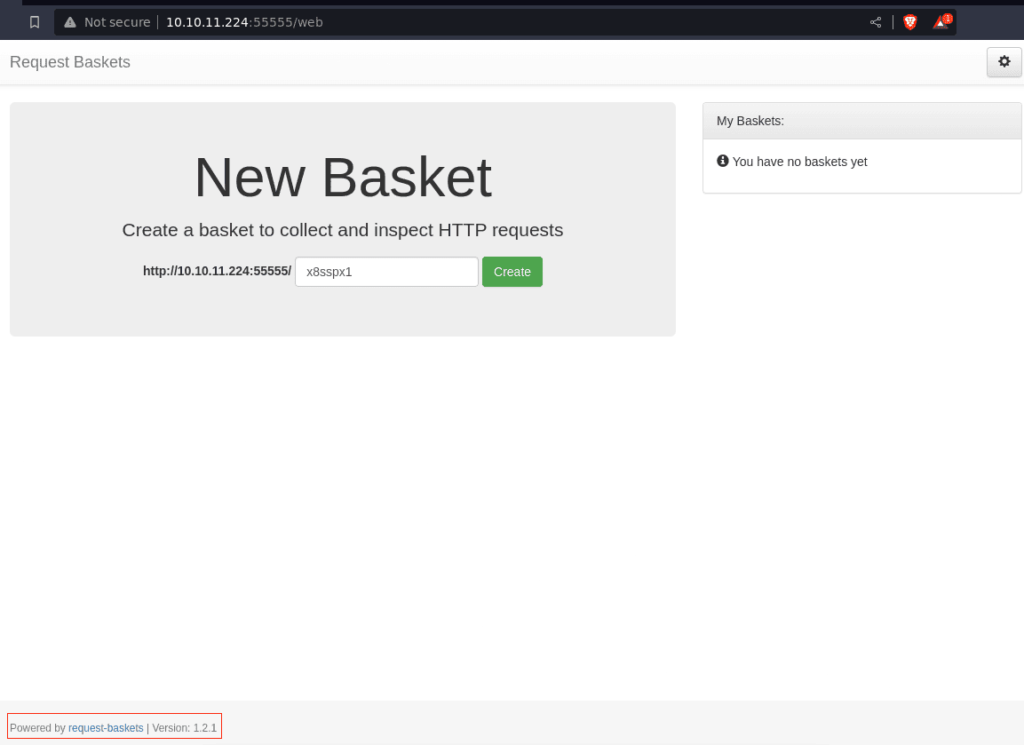Open the settings gear button
1024x745 pixels.
[1004, 62]
